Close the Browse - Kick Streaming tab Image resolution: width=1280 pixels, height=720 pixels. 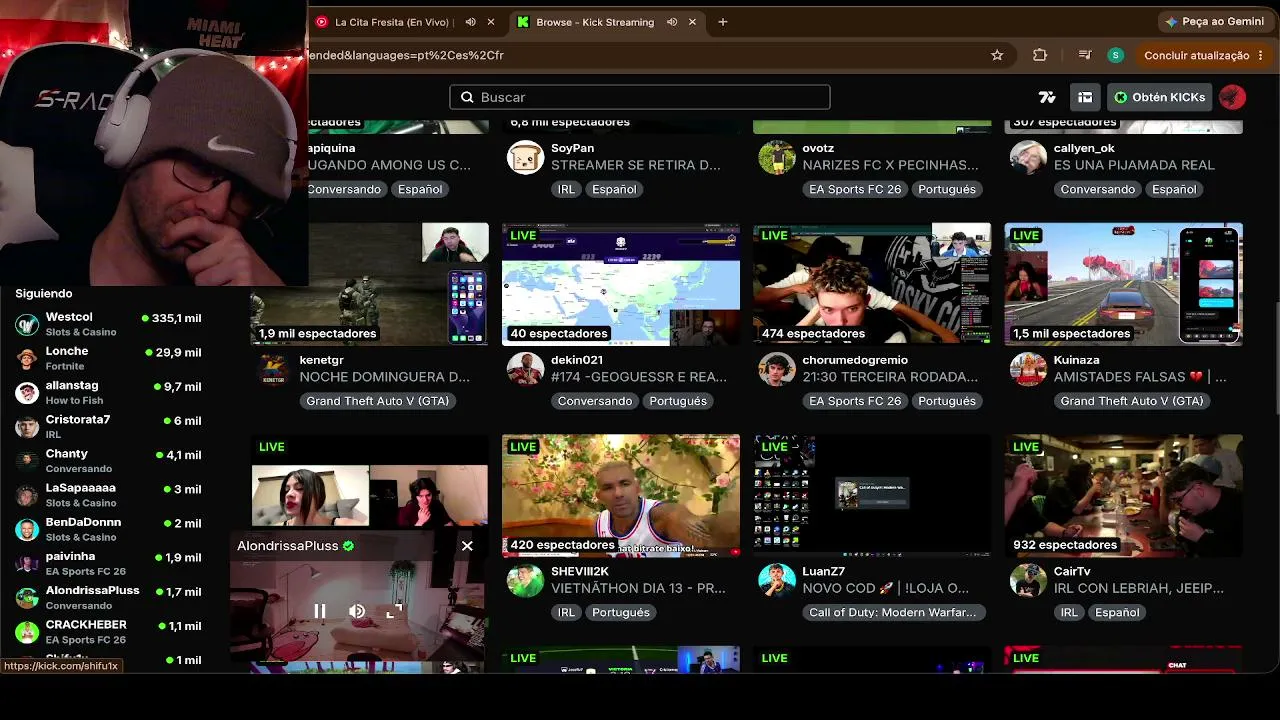click(x=692, y=22)
